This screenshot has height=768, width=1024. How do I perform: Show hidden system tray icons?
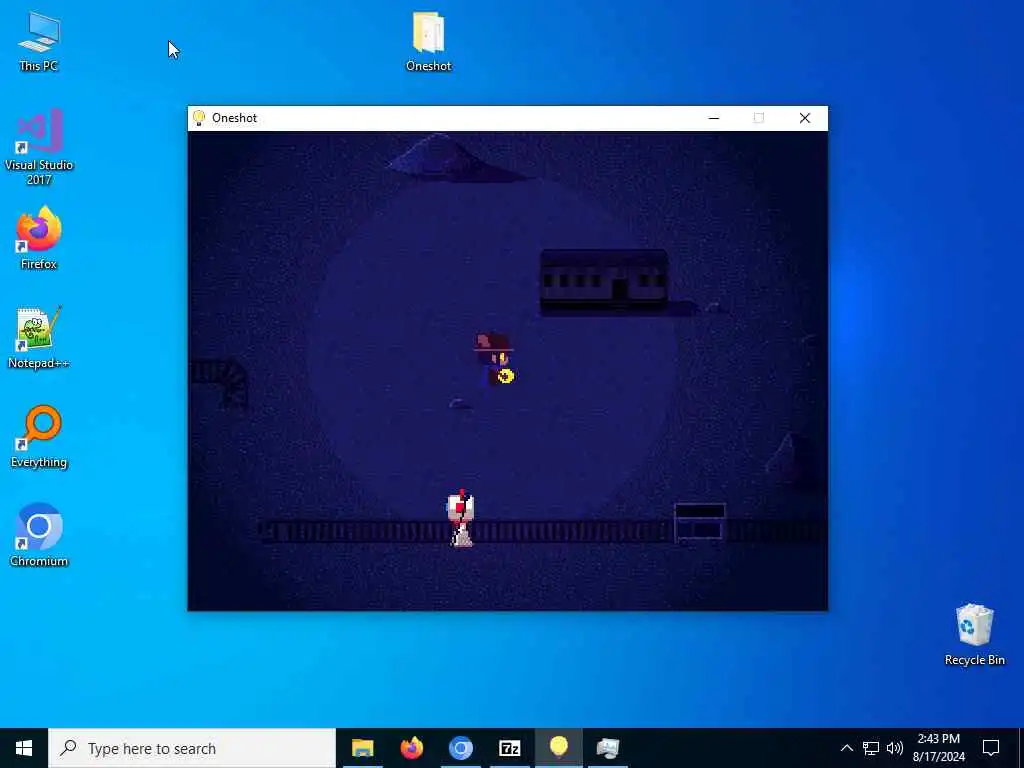point(846,748)
